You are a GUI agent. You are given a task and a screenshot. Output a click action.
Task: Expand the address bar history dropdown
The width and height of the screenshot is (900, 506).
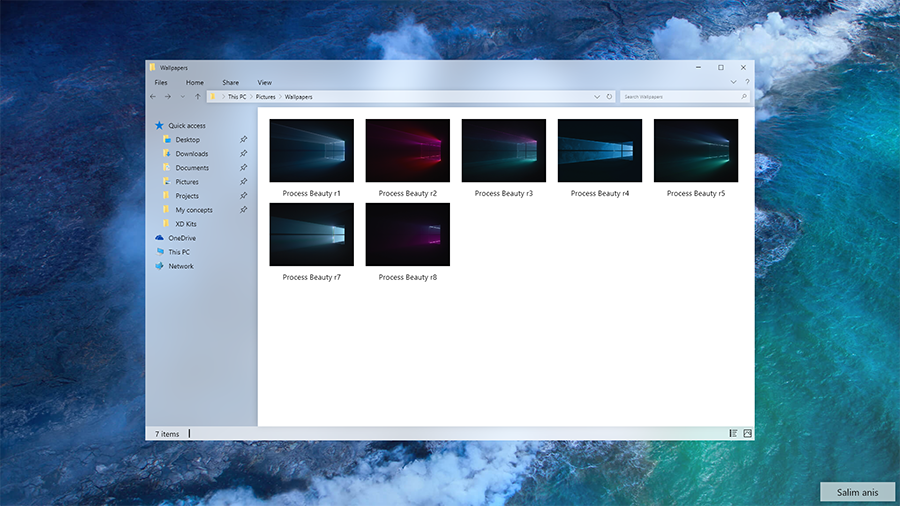coord(596,97)
